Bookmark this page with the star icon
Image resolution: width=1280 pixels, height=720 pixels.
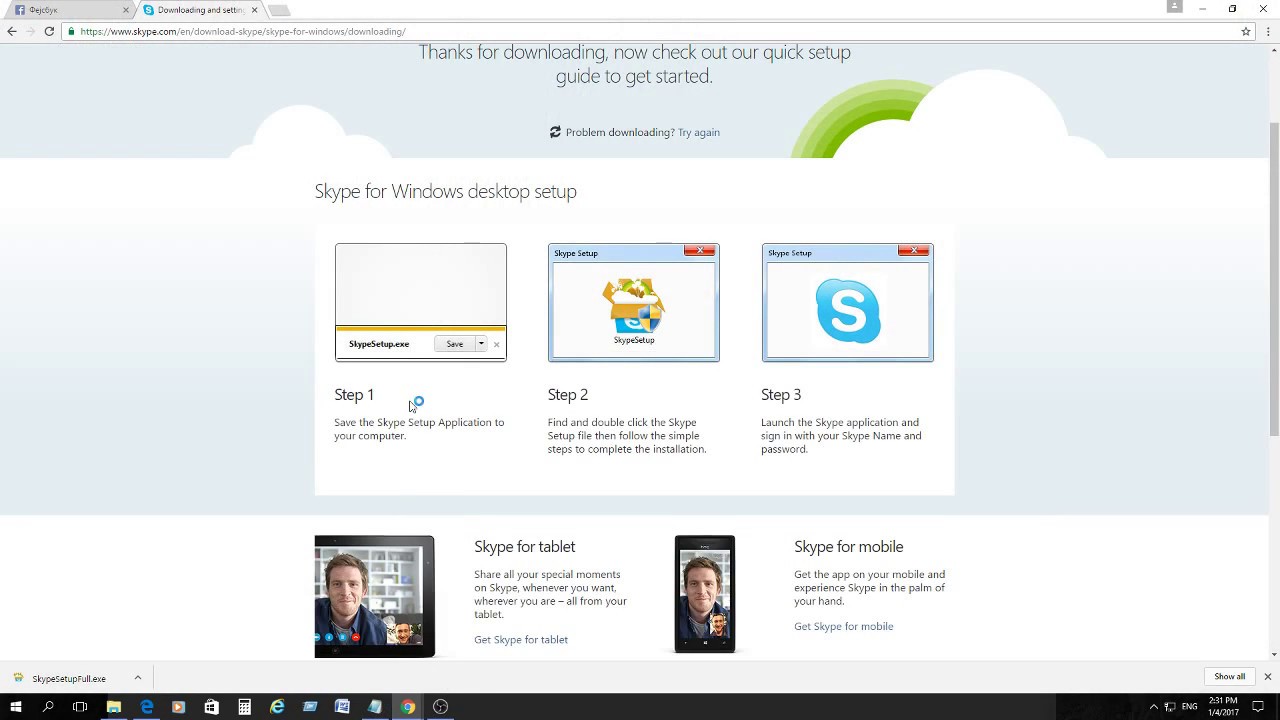(1246, 31)
